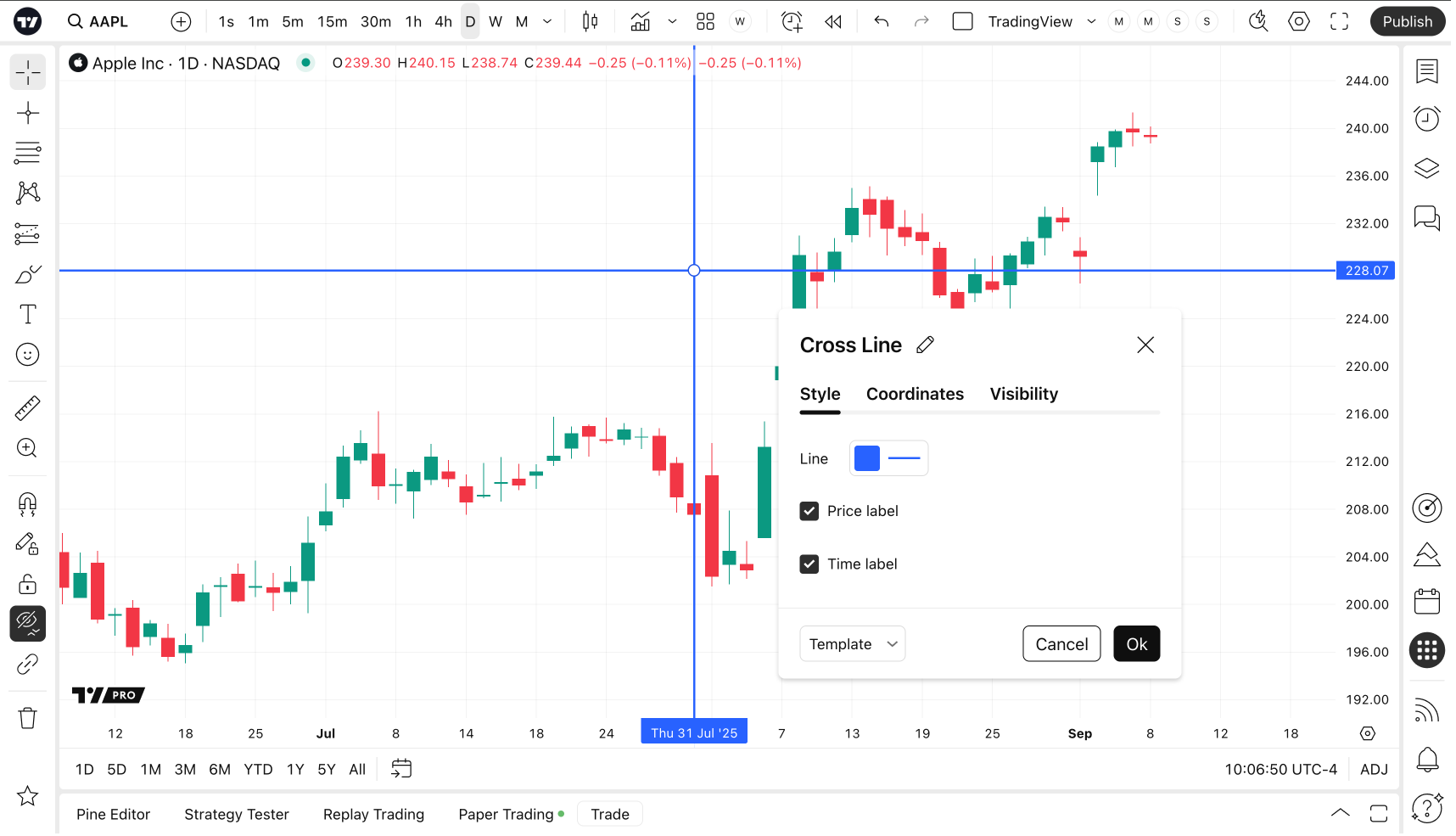Viewport: 1456px width, 836px height.
Task: Select the zoom in tool
Action: pyautogui.click(x=28, y=449)
